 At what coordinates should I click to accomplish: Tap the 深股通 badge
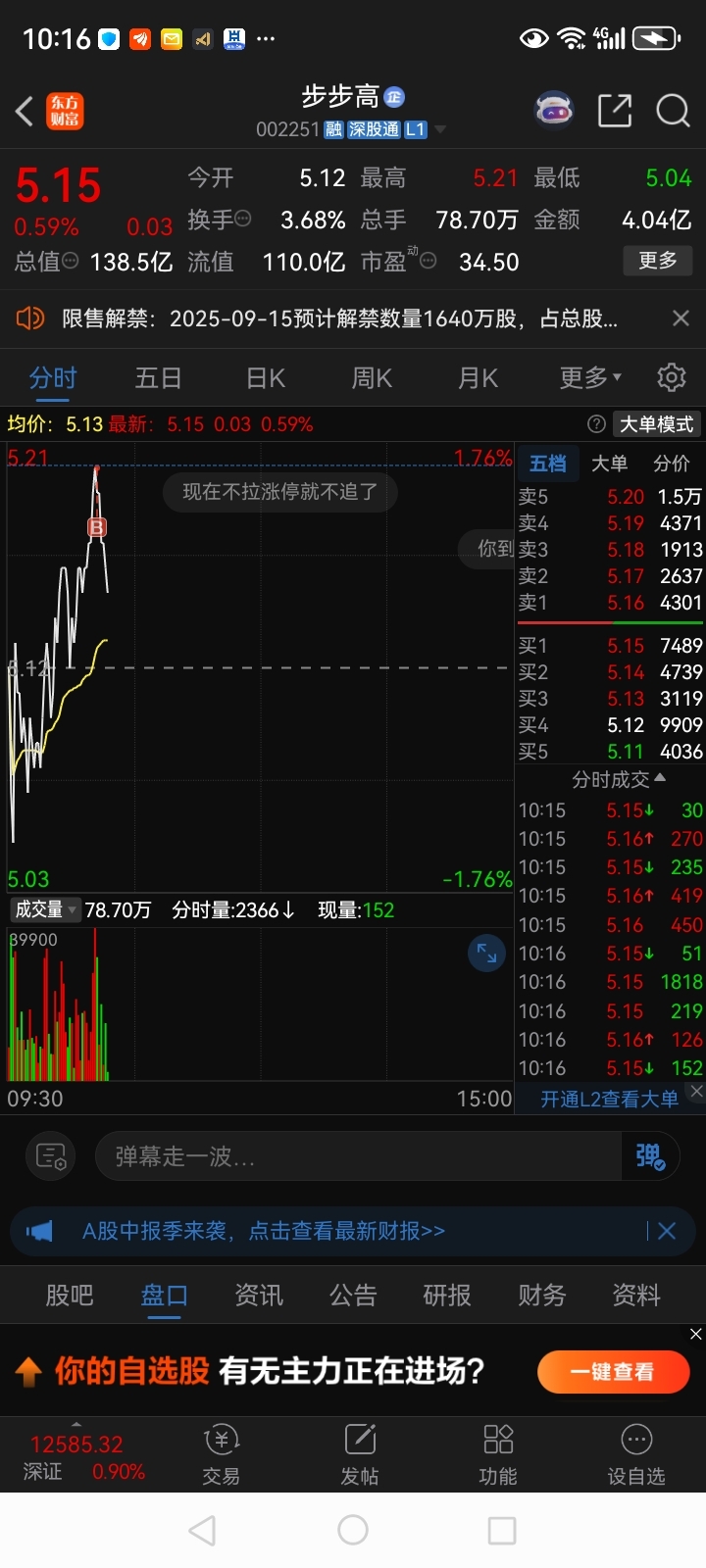click(x=374, y=129)
